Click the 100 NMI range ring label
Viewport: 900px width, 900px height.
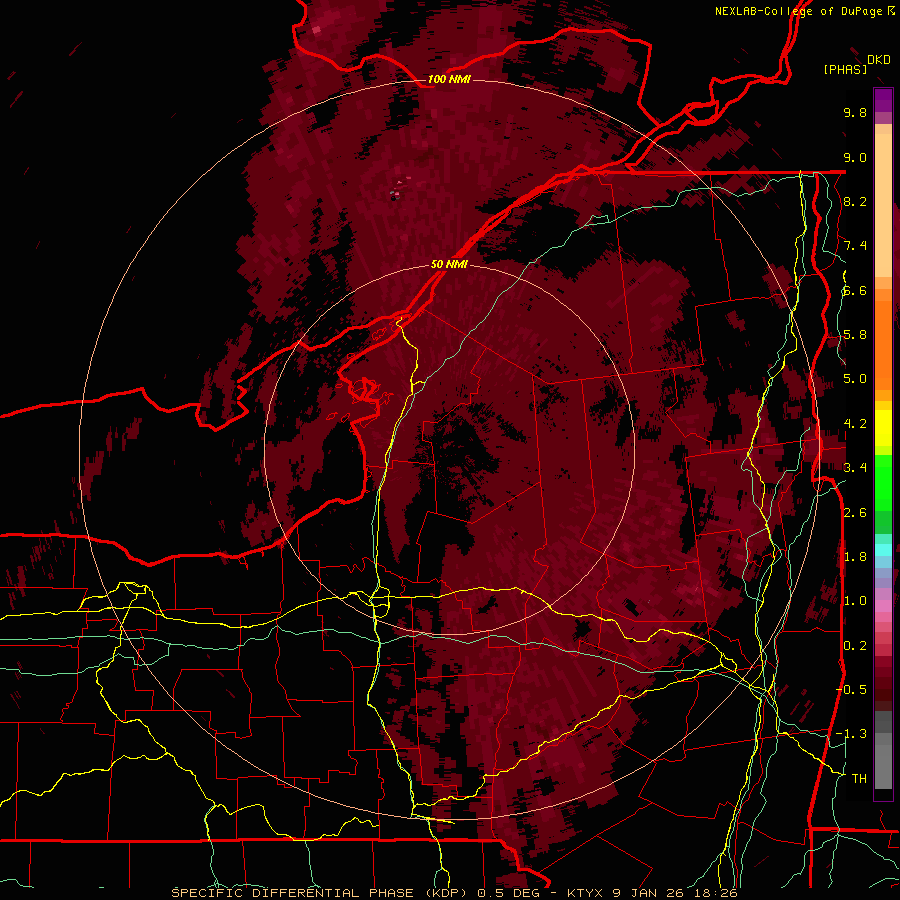click(449, 79)
